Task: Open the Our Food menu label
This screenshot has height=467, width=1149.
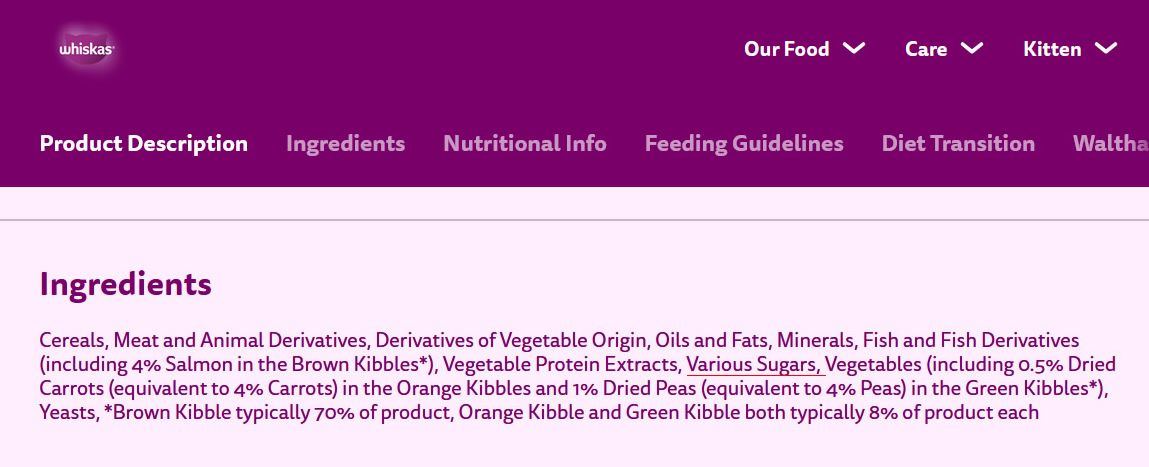Action: [x=786, y=49]
